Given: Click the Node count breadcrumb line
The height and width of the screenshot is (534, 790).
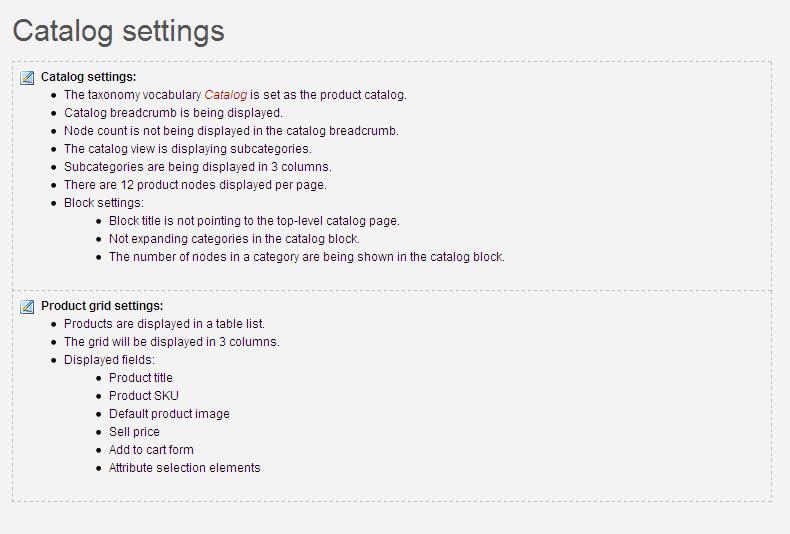Looking at the screenshot, I should click(231, 131).
